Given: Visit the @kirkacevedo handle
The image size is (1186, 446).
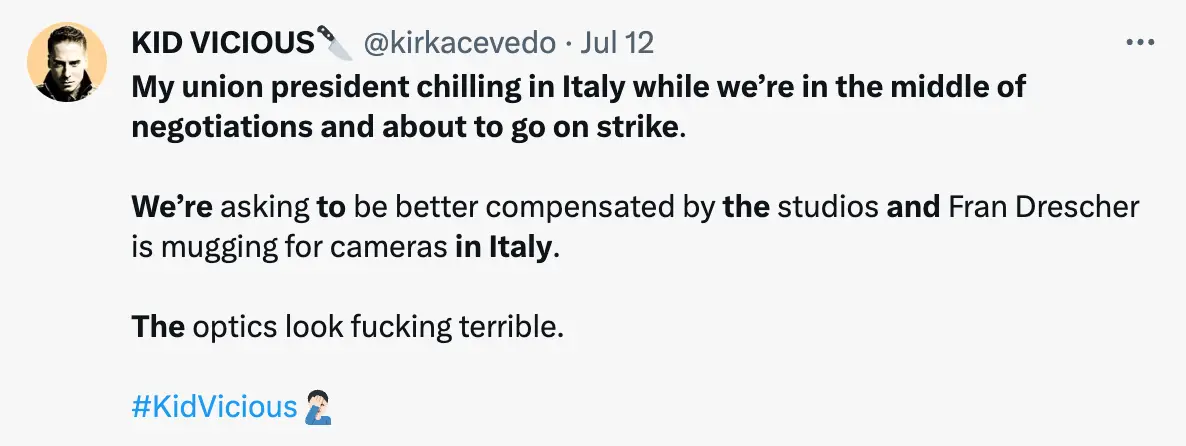Looking at the screenshot, I should click(x=459, y=43).
